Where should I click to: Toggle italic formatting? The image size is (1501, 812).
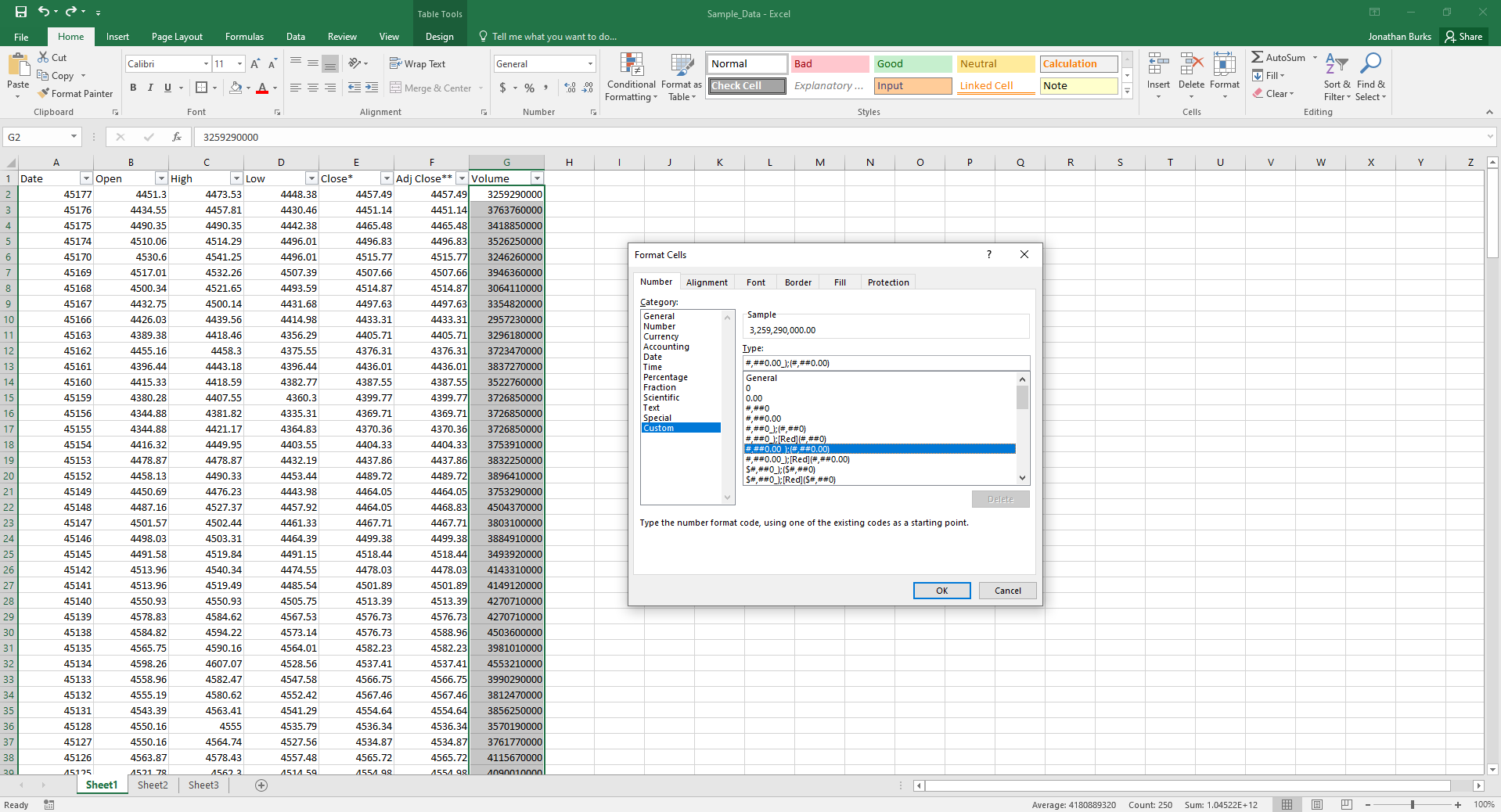coord(149,88)
